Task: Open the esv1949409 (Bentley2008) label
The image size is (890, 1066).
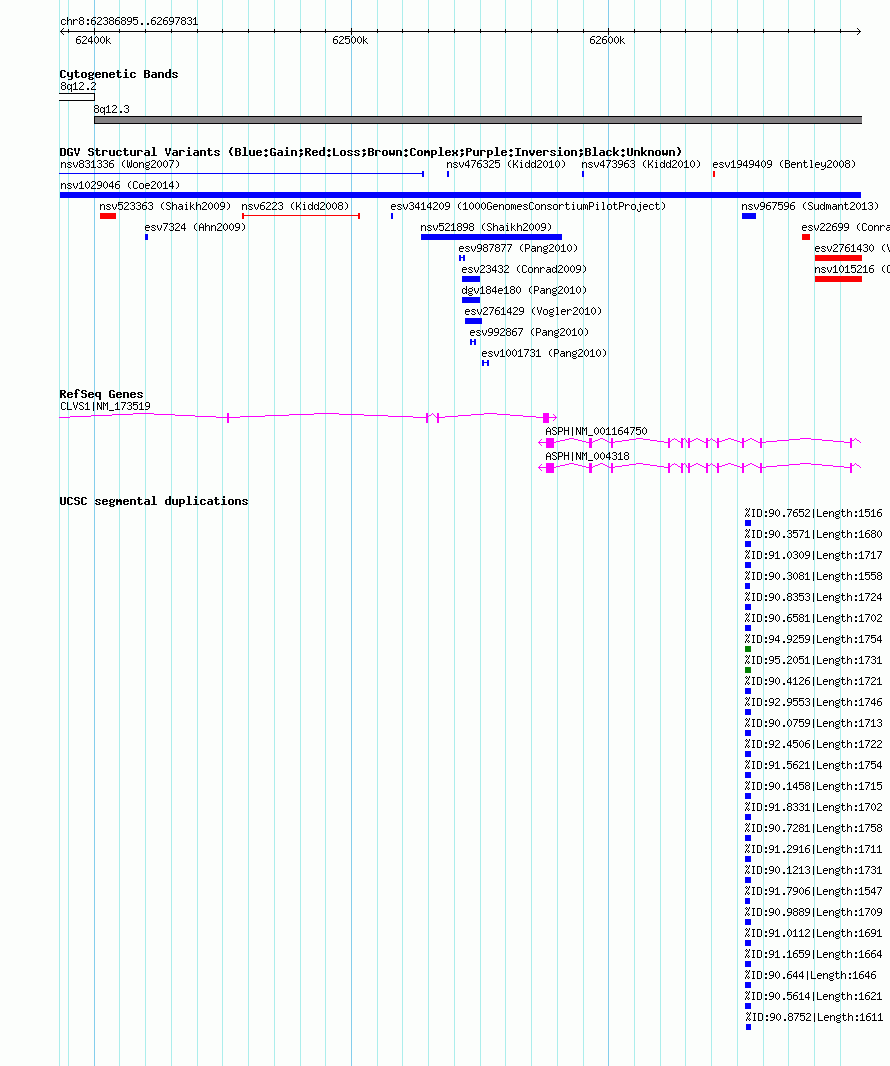Action: [x=784, y=165]
